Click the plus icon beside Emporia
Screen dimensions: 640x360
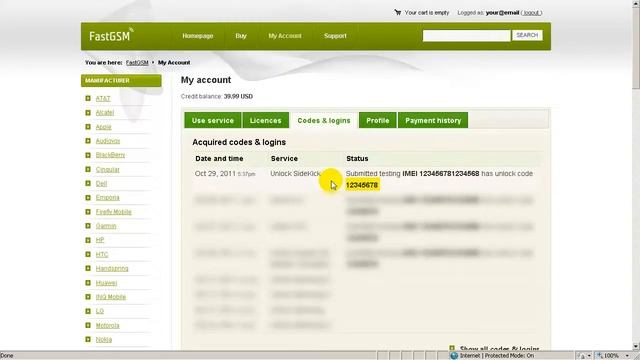click(88, 198)
